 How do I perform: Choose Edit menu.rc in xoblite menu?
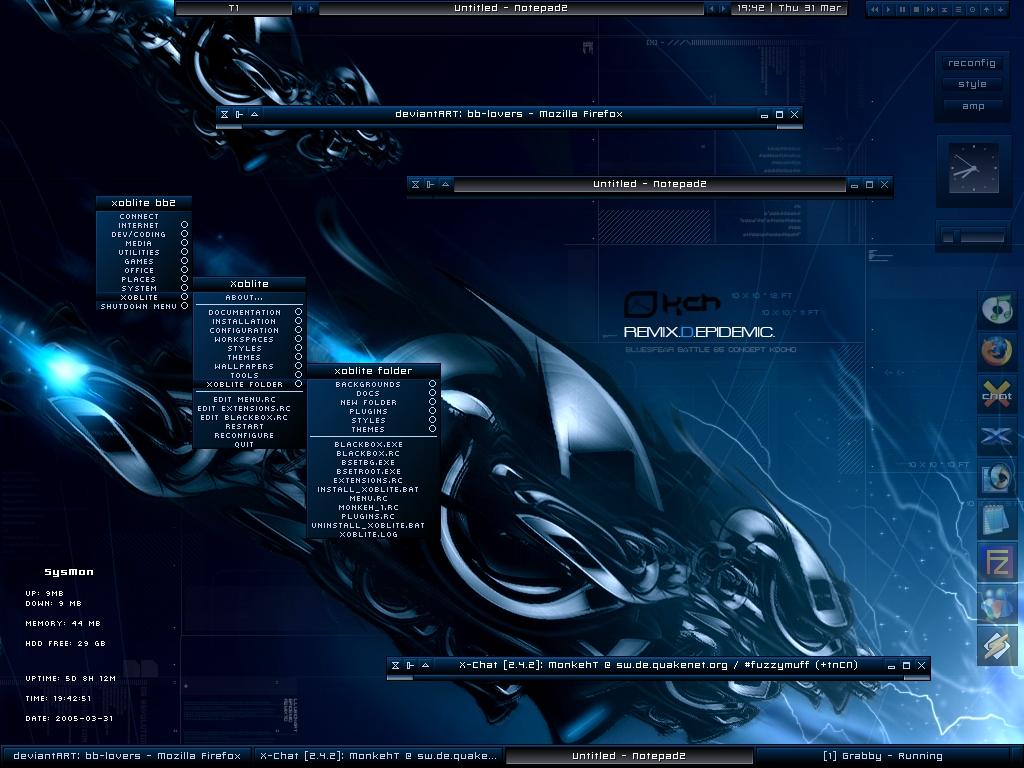click(249, 399)
